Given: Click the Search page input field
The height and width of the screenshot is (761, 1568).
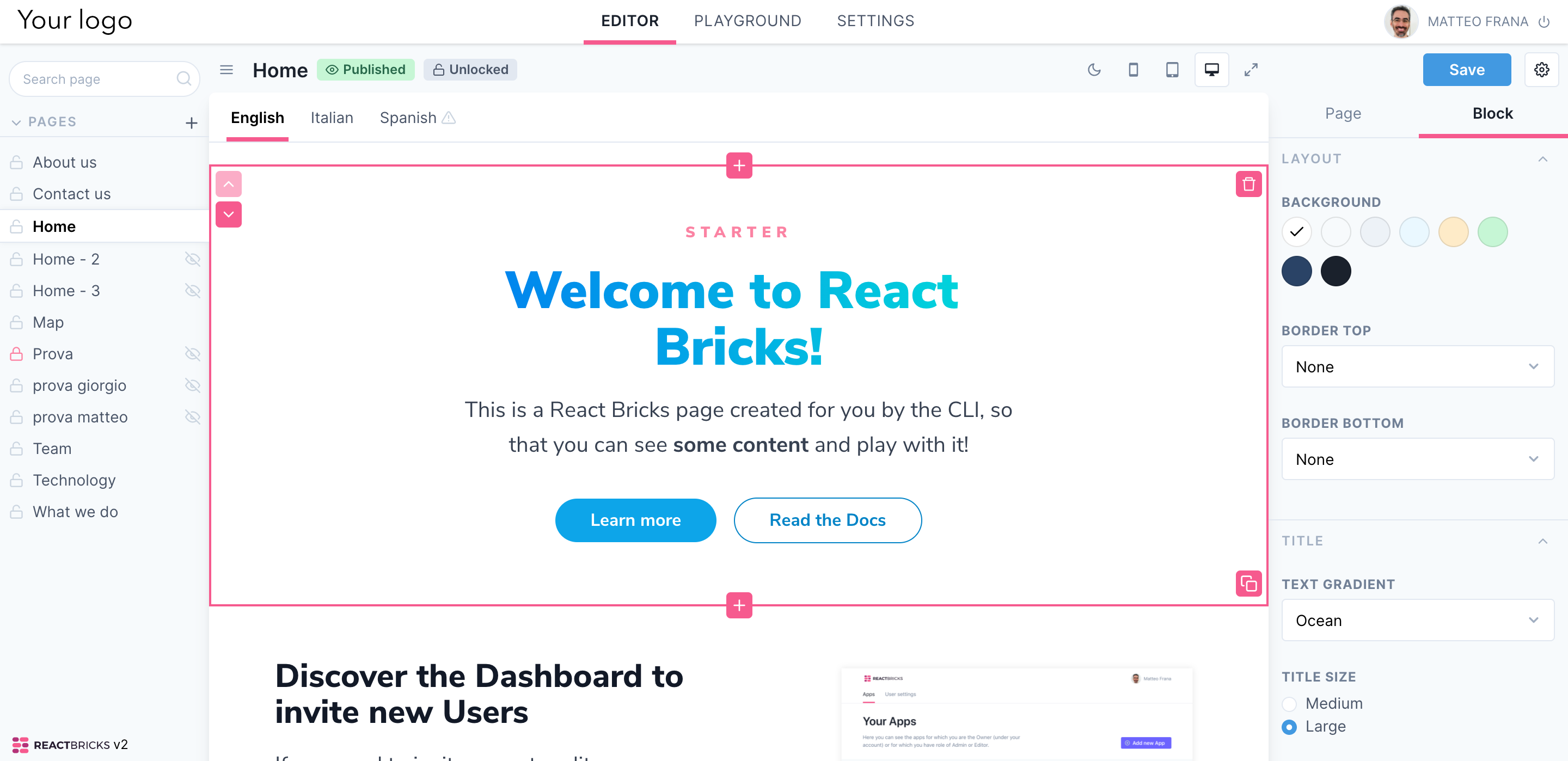Looking at the screenshot, I should pyautogui.click(x=97, y=78).
